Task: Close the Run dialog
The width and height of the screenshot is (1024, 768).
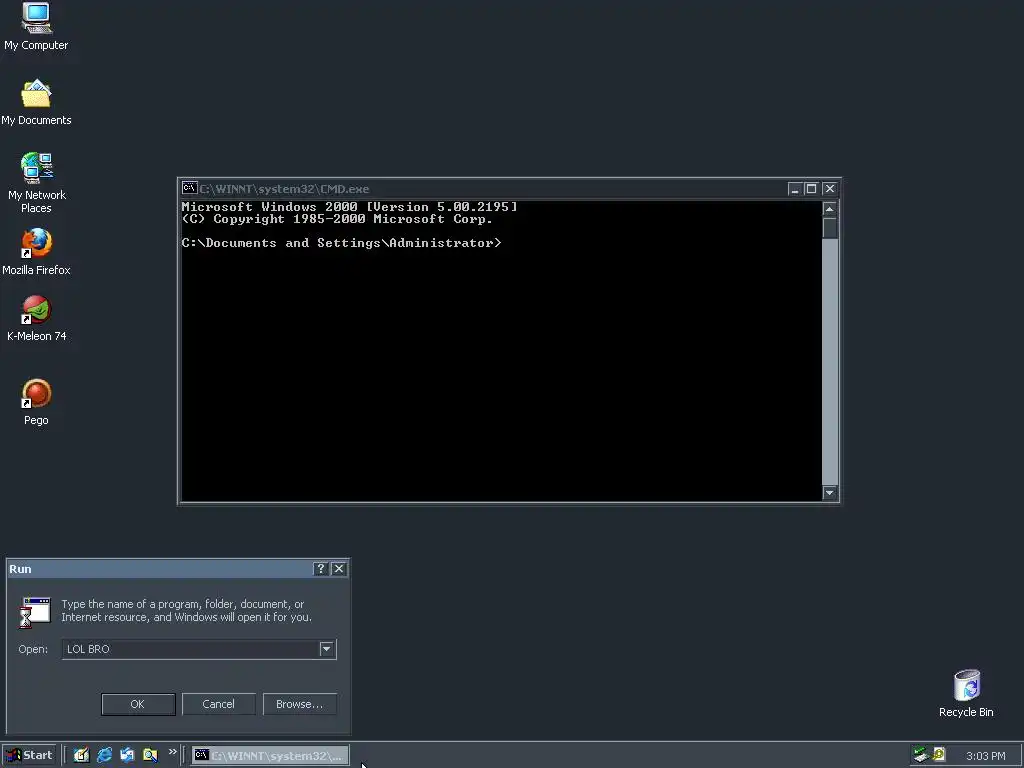Action: coord(339,569)
